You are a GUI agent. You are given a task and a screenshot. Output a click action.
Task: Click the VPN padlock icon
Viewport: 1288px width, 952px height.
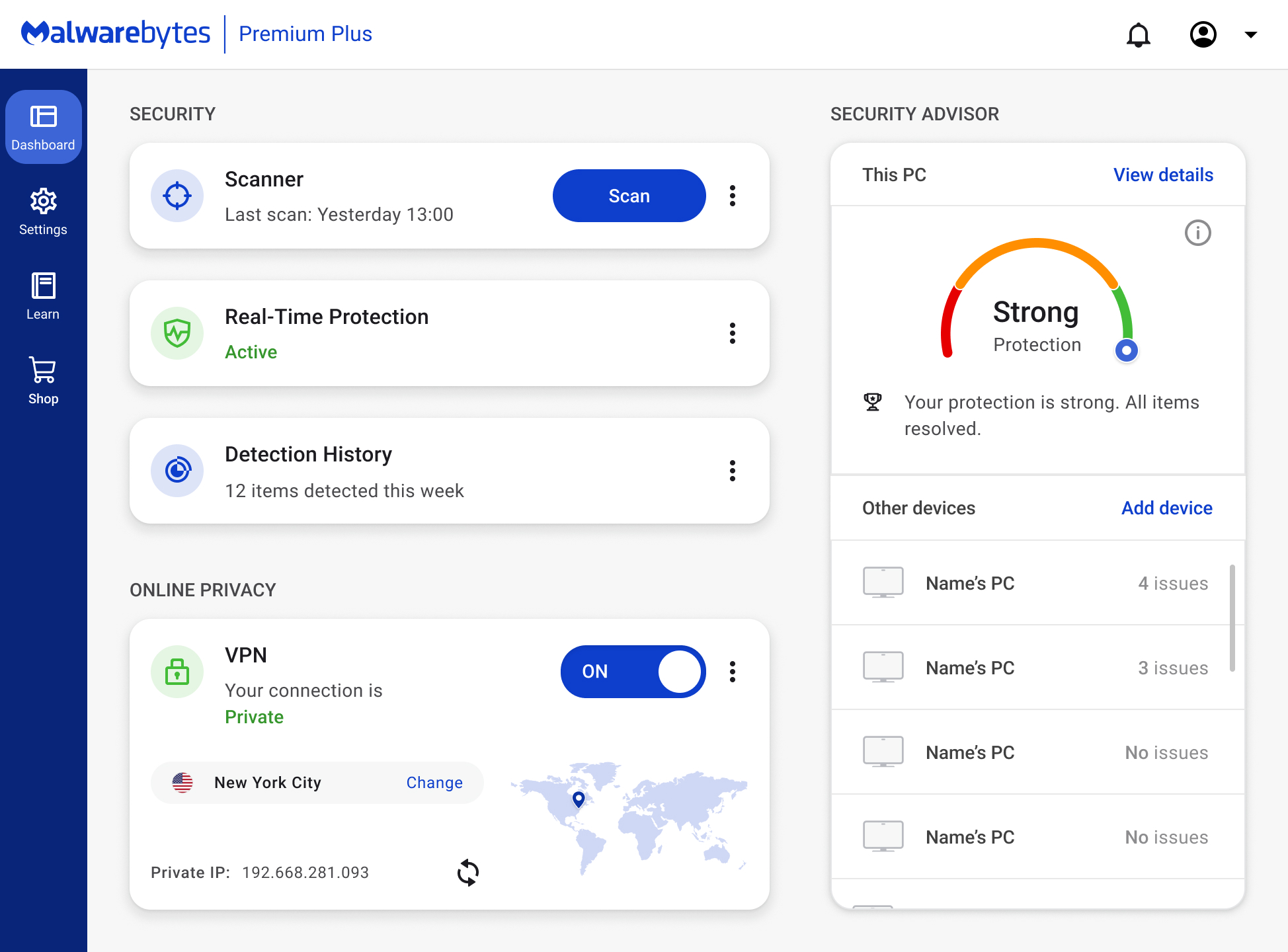(177, 672)
